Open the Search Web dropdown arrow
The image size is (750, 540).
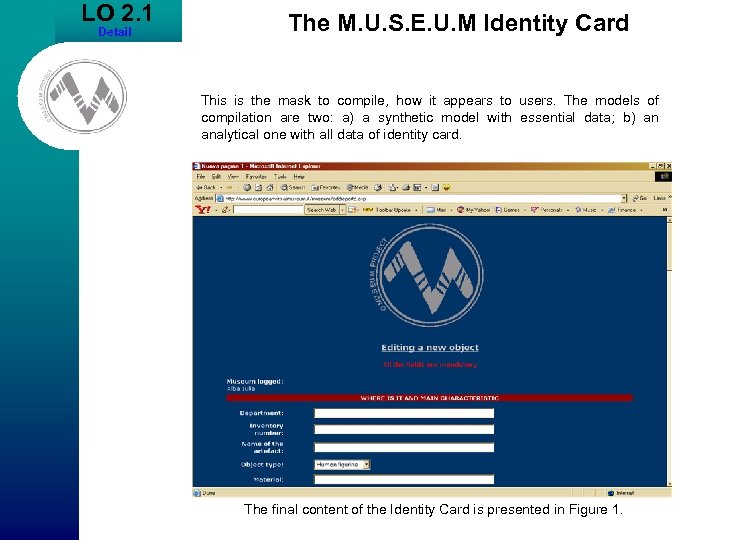pos(342,210)
